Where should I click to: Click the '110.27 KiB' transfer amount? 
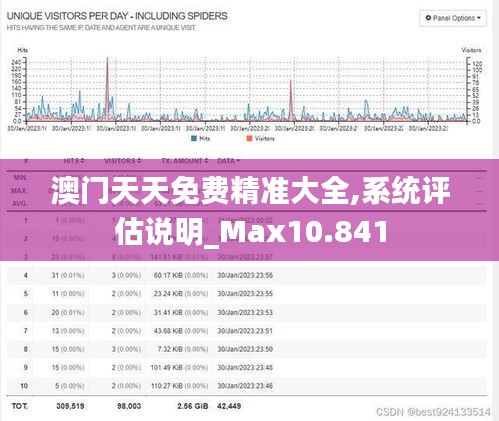166,386
